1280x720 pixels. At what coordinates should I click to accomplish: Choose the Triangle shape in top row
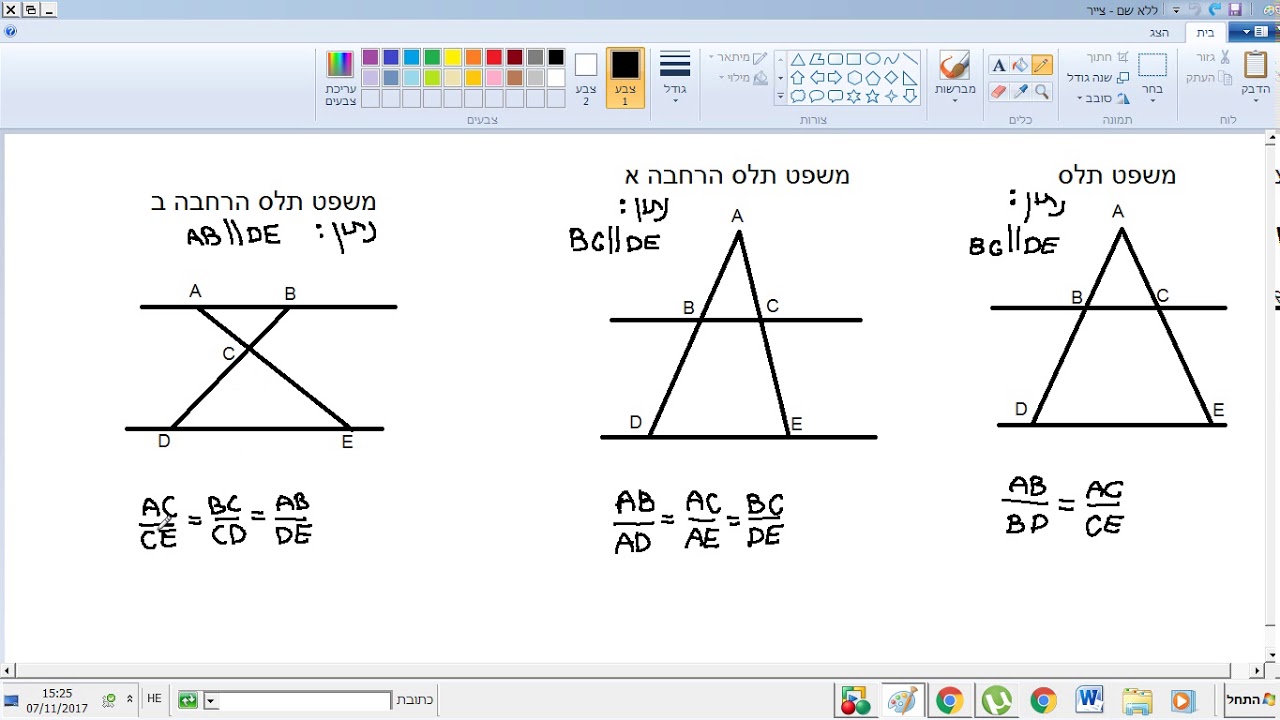(798, 59)
